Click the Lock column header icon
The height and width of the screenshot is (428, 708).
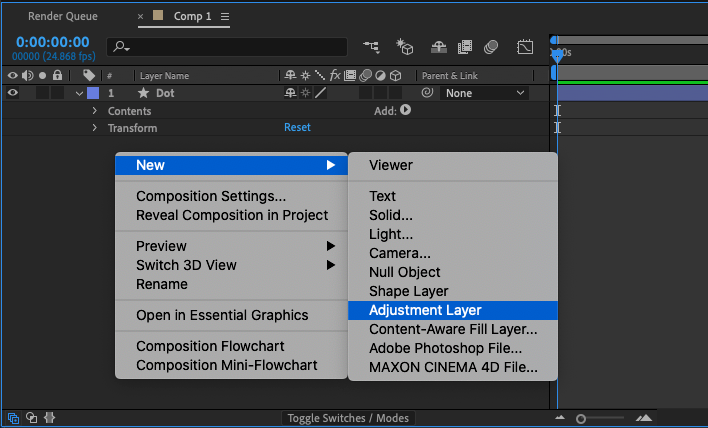point(57,75)
